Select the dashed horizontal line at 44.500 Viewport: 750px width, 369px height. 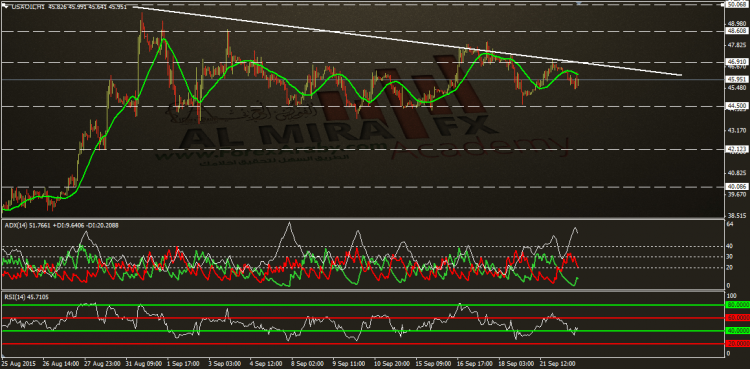coord(362,106)
